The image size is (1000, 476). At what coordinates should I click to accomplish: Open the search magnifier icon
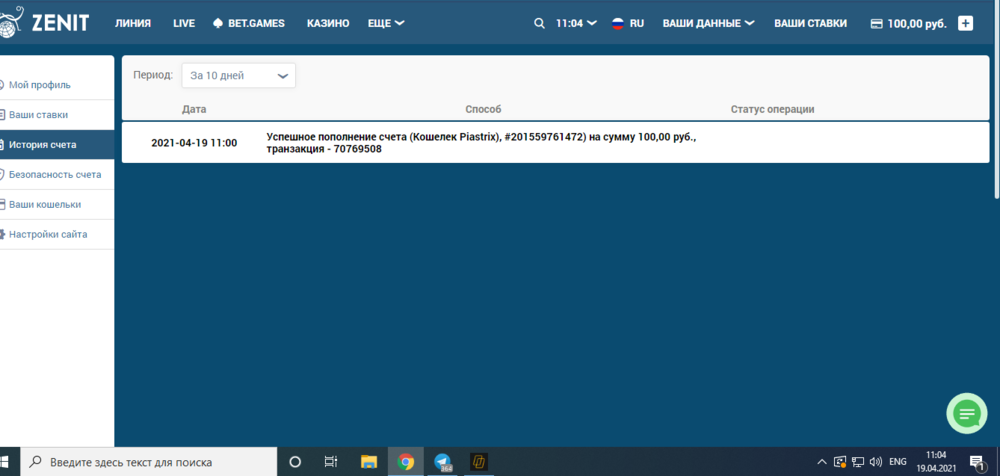tap(540, 24)
